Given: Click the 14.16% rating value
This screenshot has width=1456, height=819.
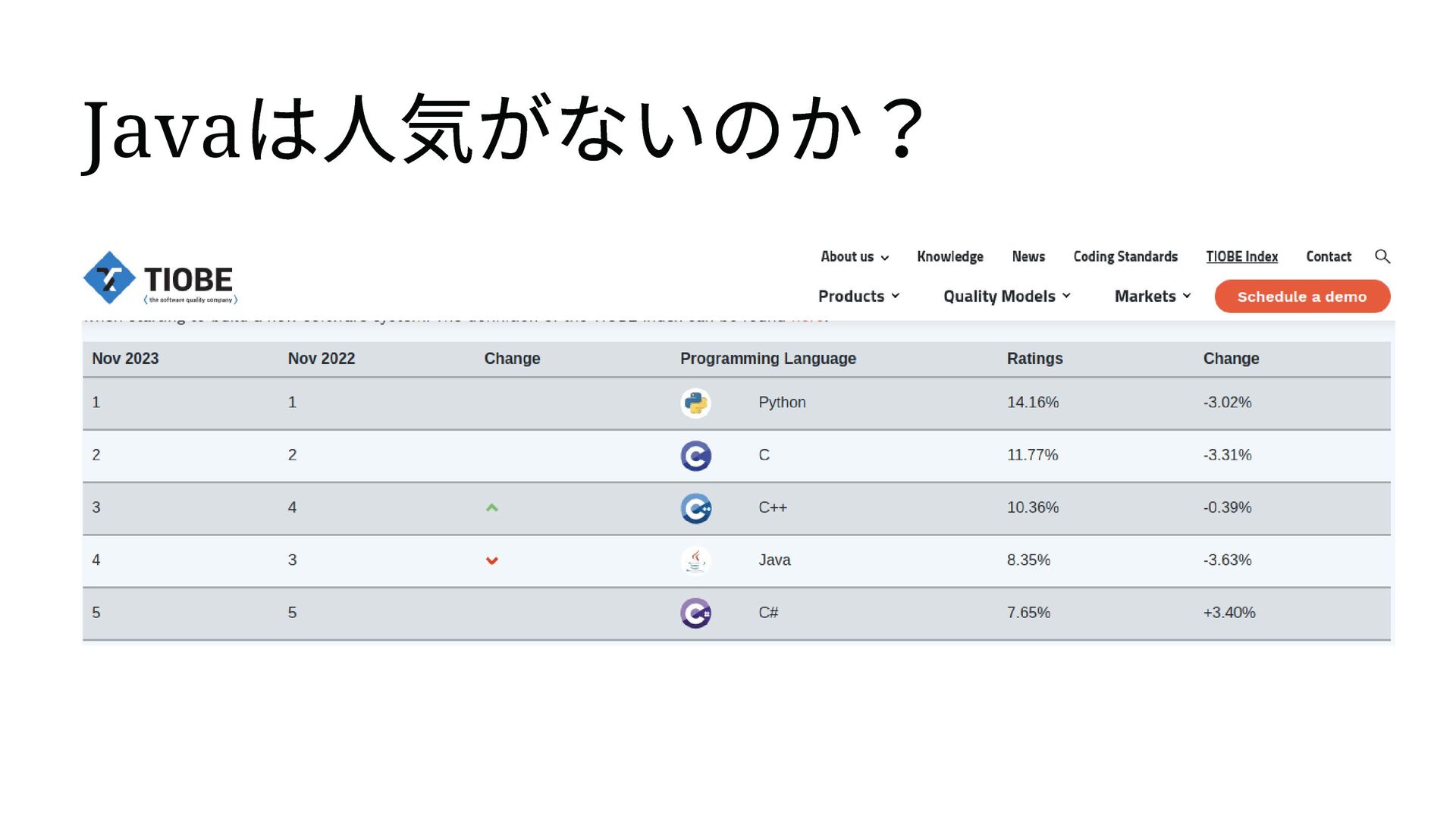Looking at the screenshot, I should pos(1033,403).
